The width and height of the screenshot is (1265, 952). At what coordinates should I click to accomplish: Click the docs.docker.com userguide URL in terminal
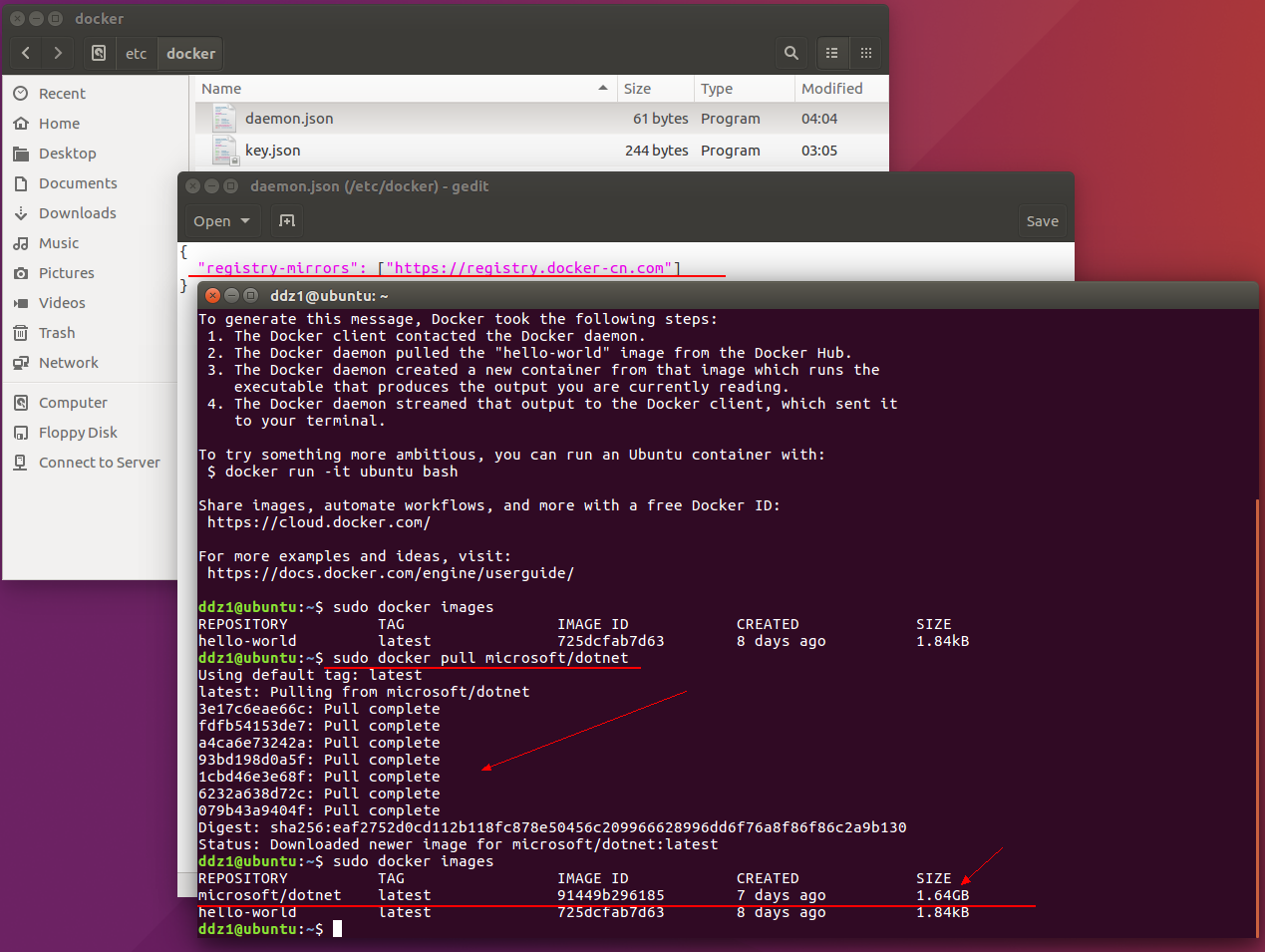(x=391, y=573)
